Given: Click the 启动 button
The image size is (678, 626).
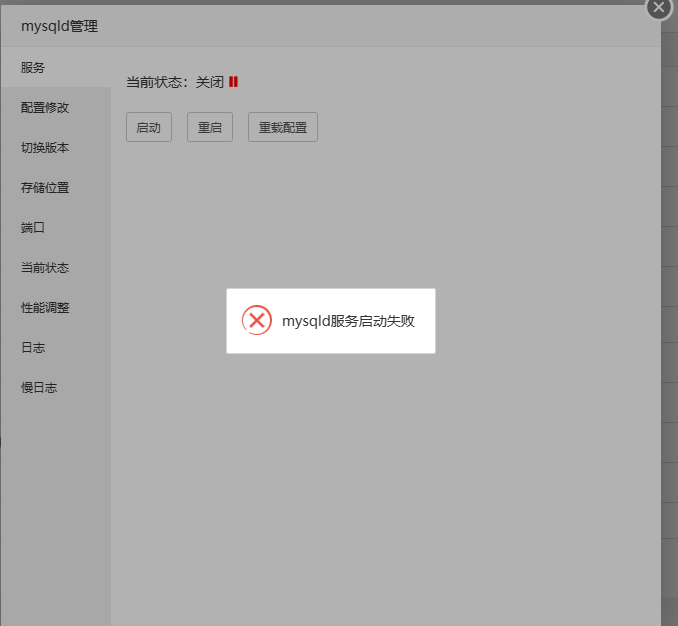Looking at the screenshot, I should point(149,127).
